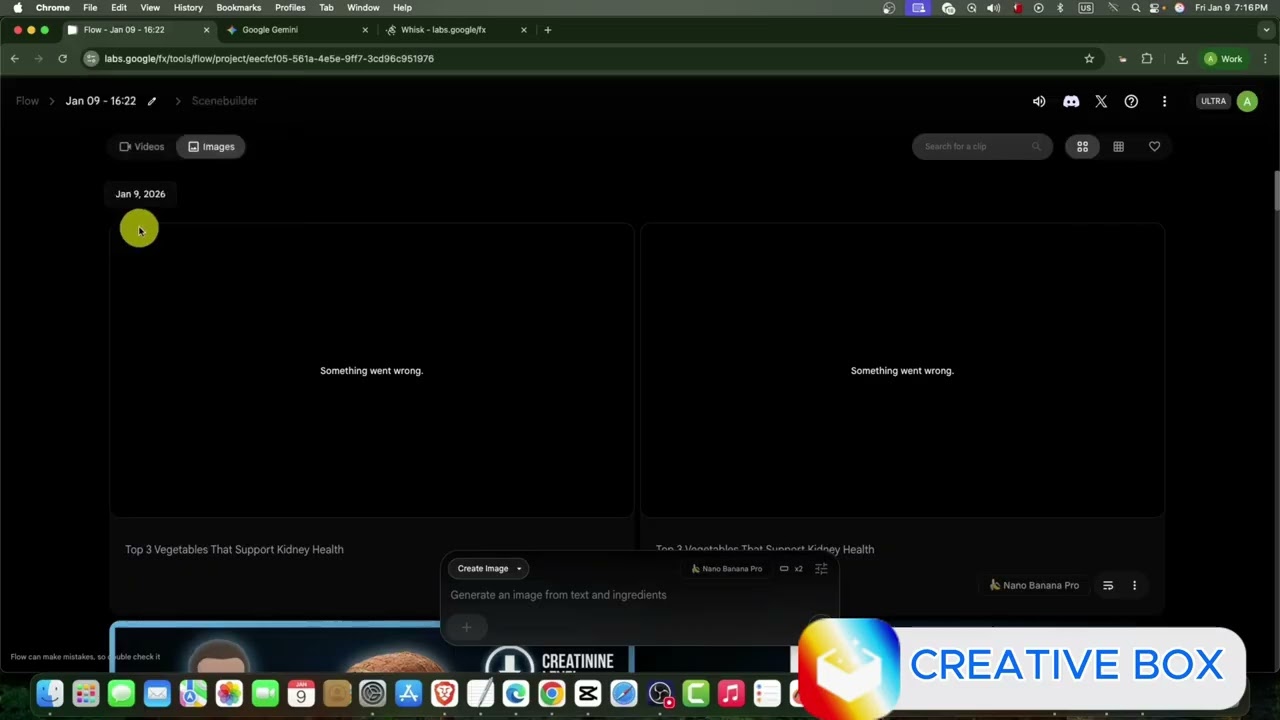Screen dimensions: 1280x720
Task: Toggle sound with the speaker icon in Flow header
Action: click(1039, 101)
